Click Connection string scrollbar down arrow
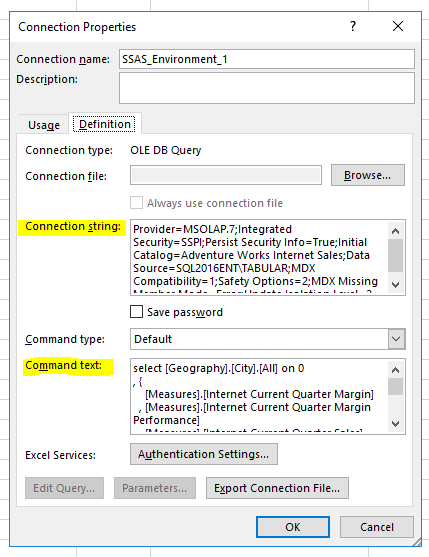Viewport: 429px width, 557px height. point(396,285)
